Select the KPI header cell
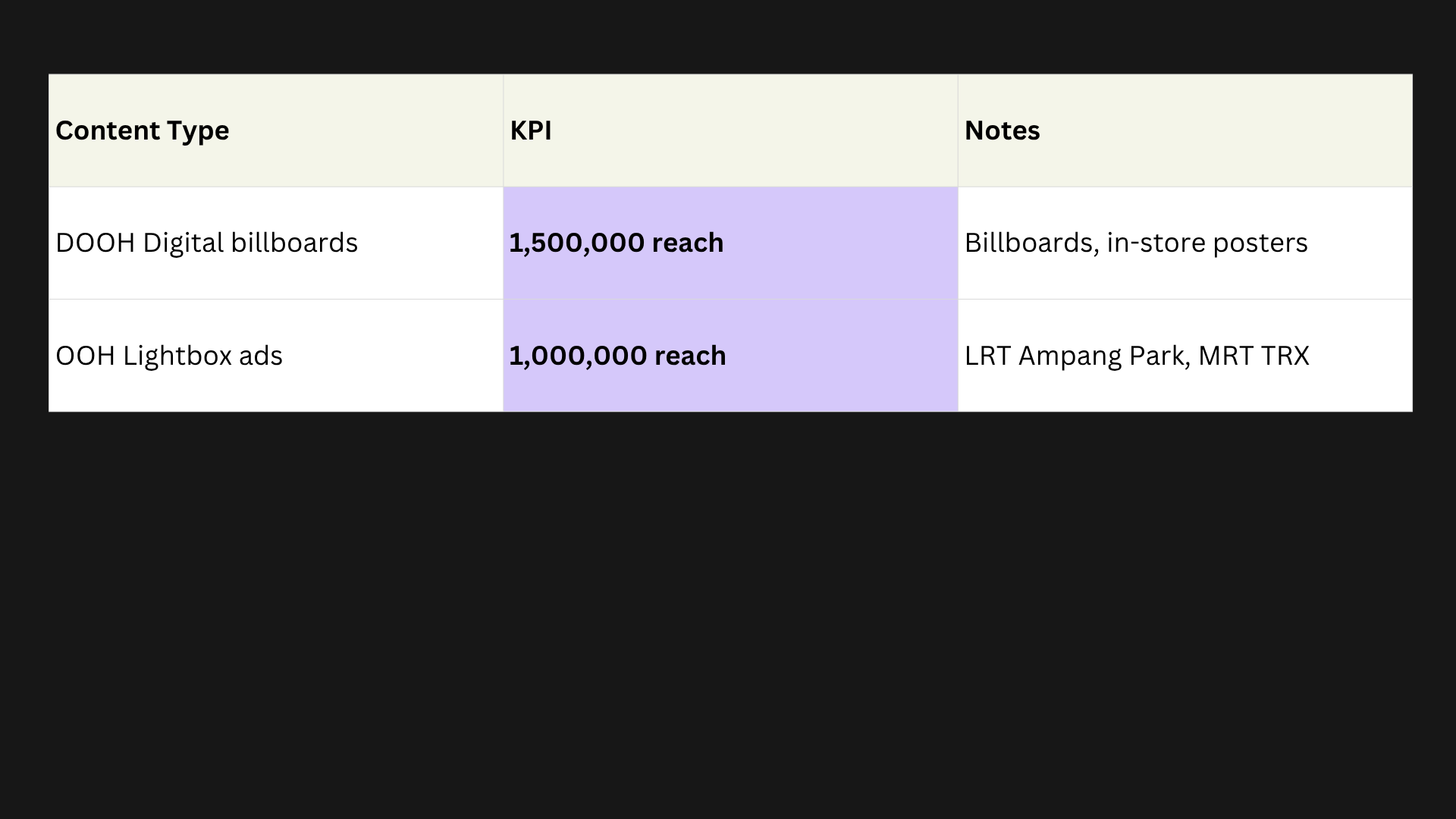This screenshot has height=819, width=1456. click(x=730, y=130)
